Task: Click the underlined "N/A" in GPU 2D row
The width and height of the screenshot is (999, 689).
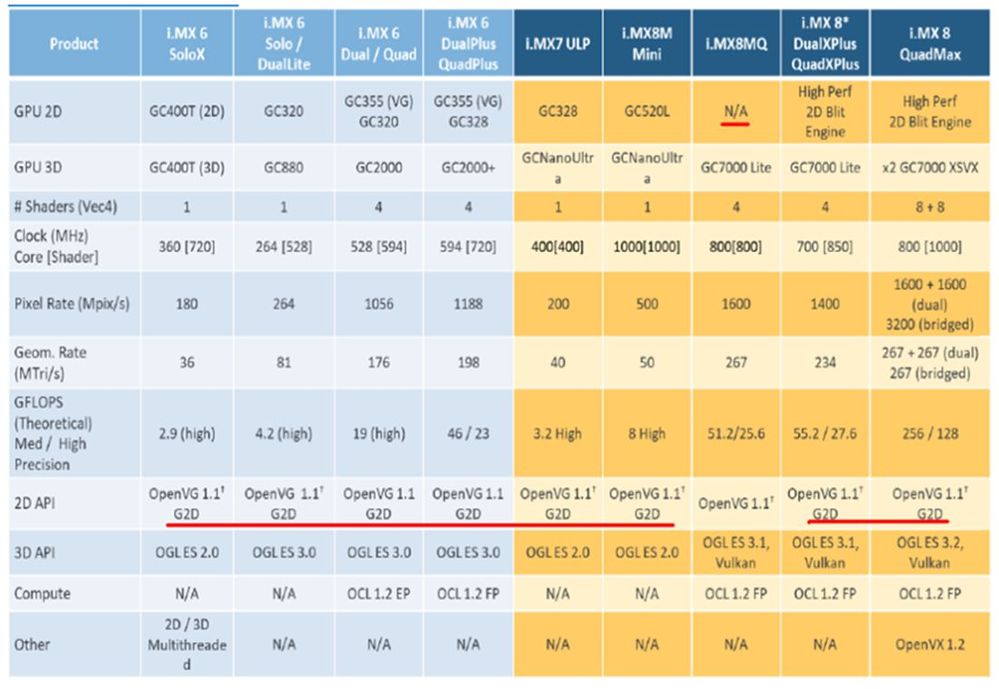Action: coord(736,112)
